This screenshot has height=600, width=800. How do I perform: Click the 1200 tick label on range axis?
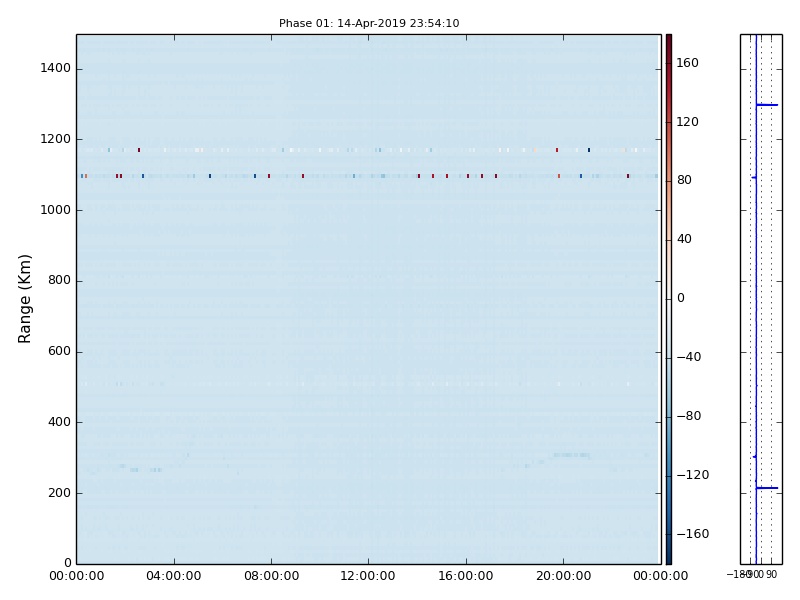point(56,139)
